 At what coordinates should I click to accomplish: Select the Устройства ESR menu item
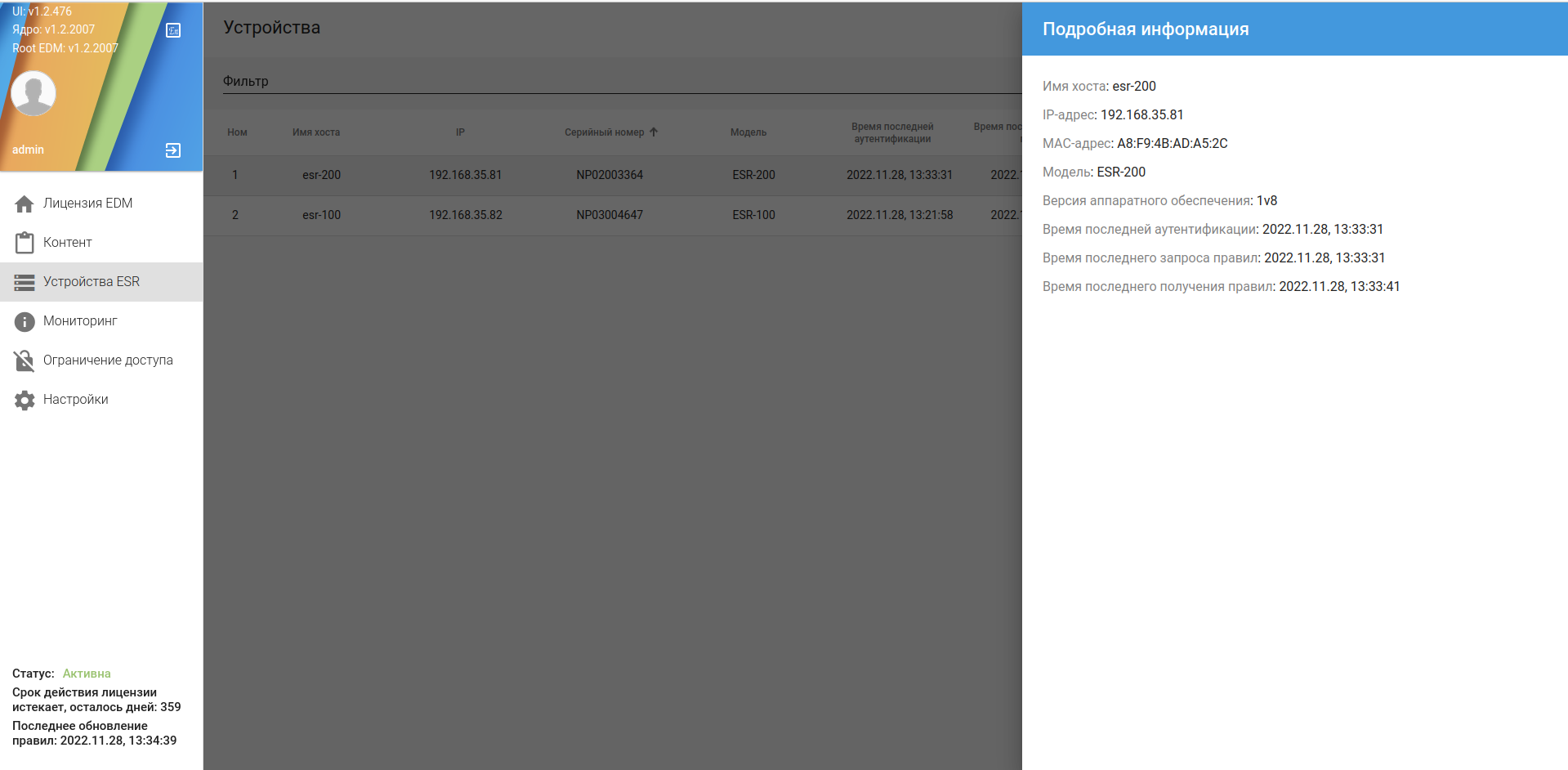point(101,282)
